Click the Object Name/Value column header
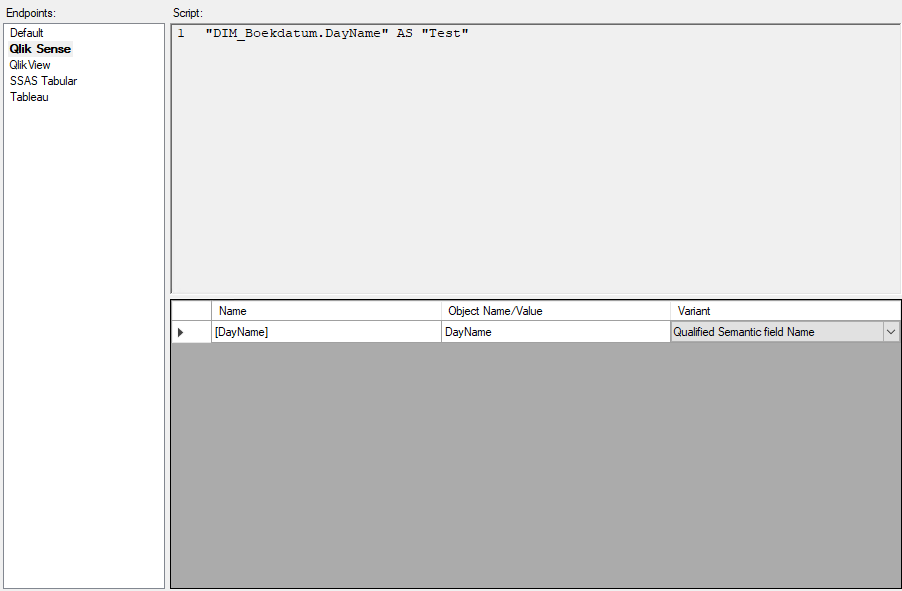Viewport: 902px width, 591px height. pos(556,311)
